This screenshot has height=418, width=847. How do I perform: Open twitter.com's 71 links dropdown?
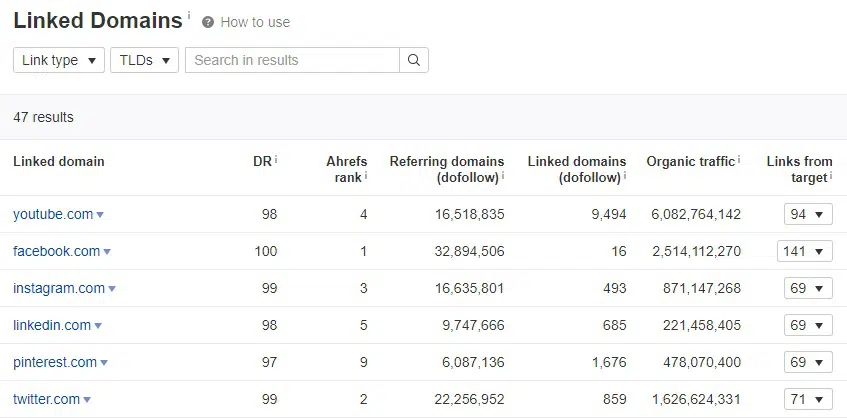[808, 399]
